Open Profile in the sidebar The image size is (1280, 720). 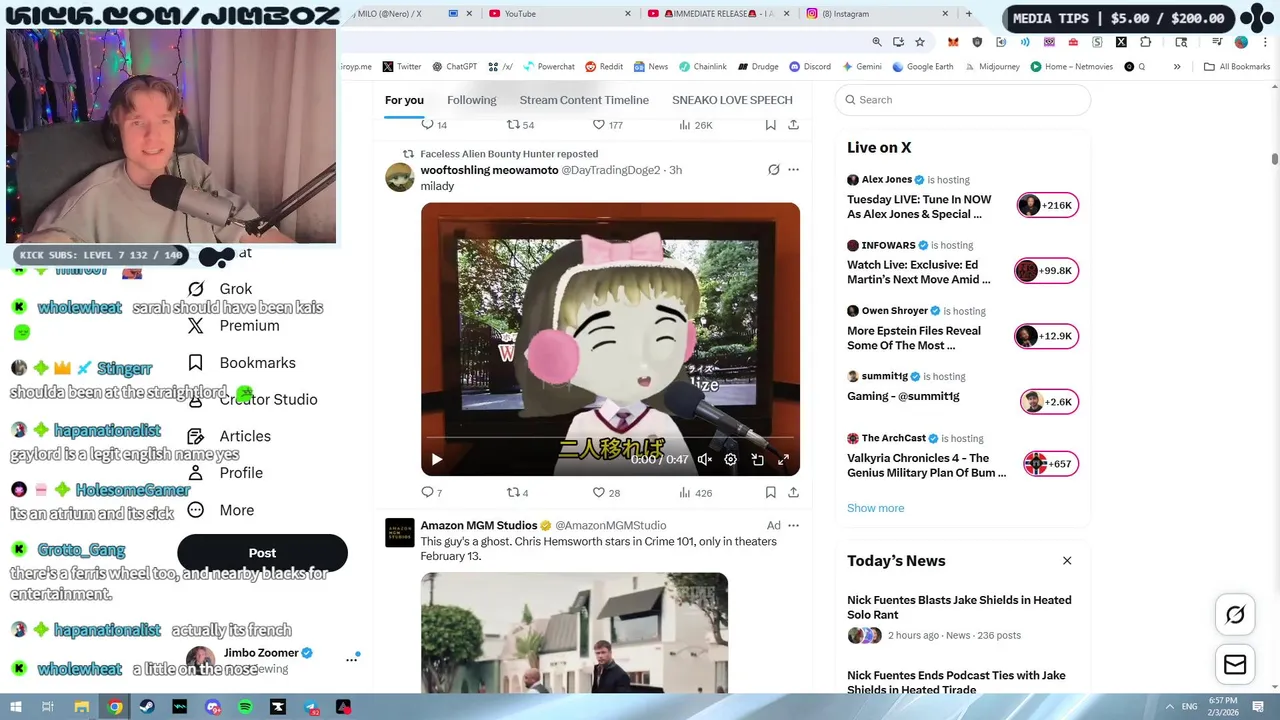coord(225,473)
